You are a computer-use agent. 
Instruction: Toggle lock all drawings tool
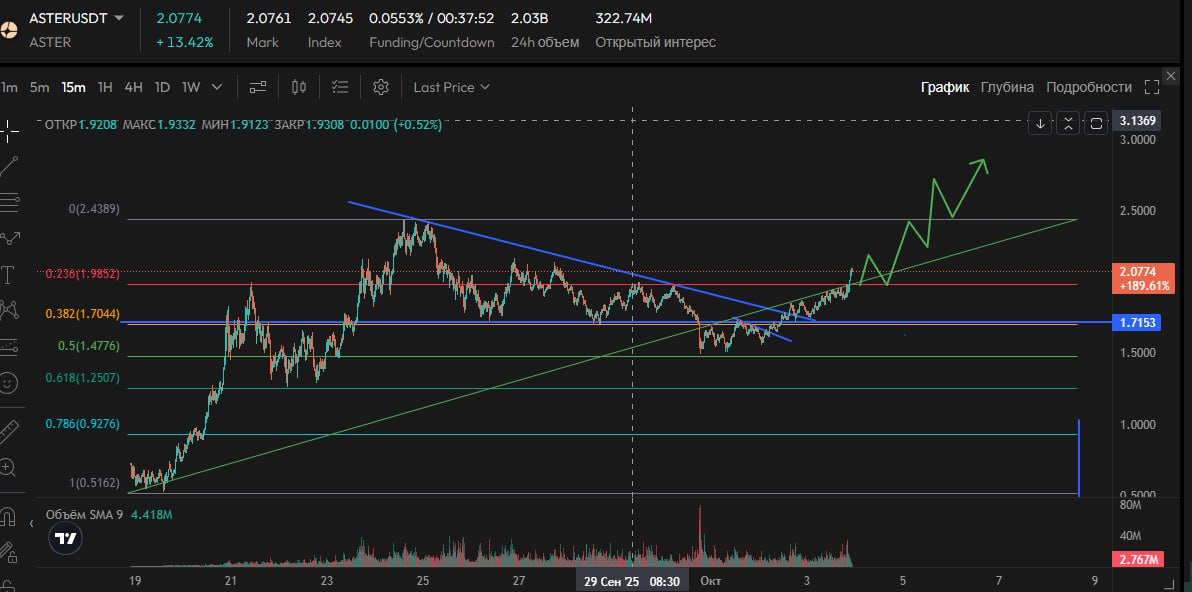9,551
